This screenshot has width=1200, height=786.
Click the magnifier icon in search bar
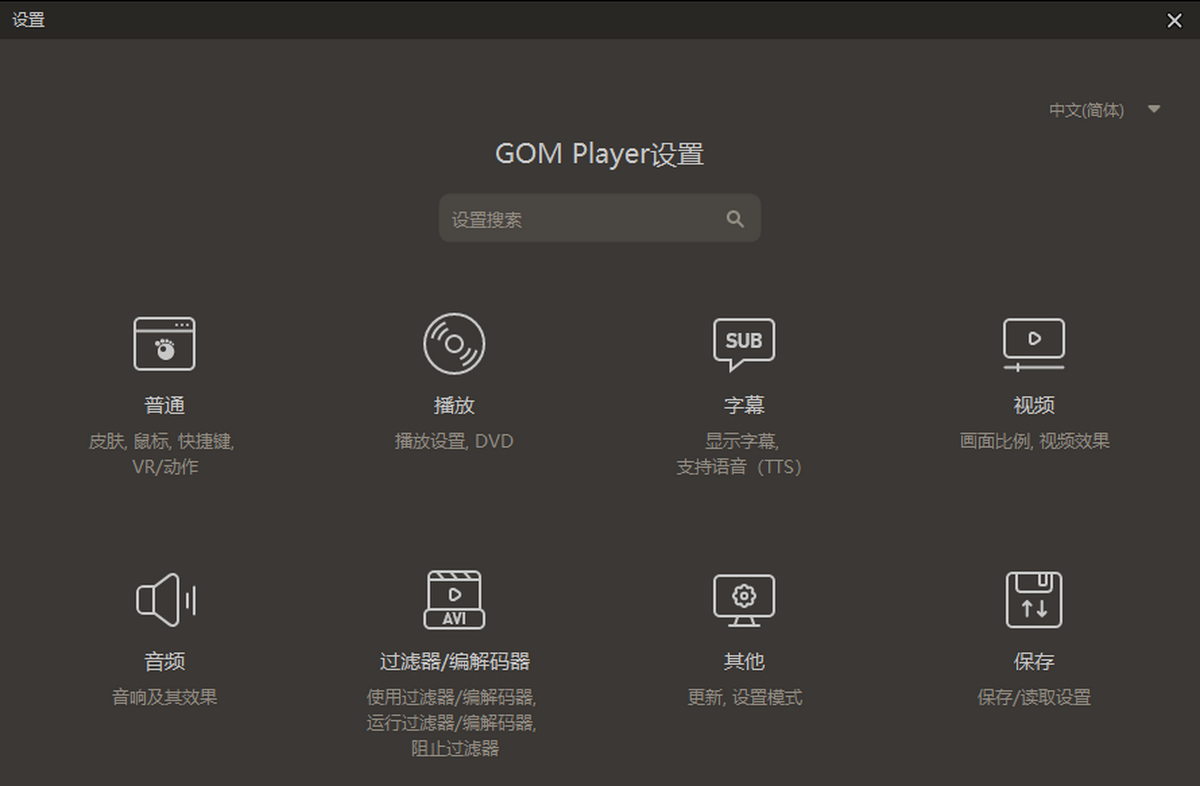tap(735, 218)
